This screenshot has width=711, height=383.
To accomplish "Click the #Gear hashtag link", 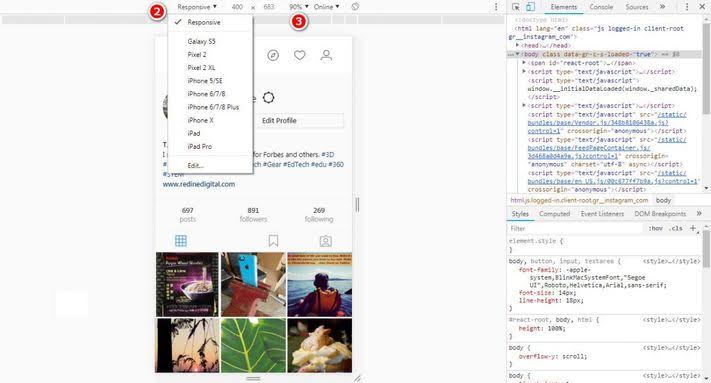I will pos(272,165).
